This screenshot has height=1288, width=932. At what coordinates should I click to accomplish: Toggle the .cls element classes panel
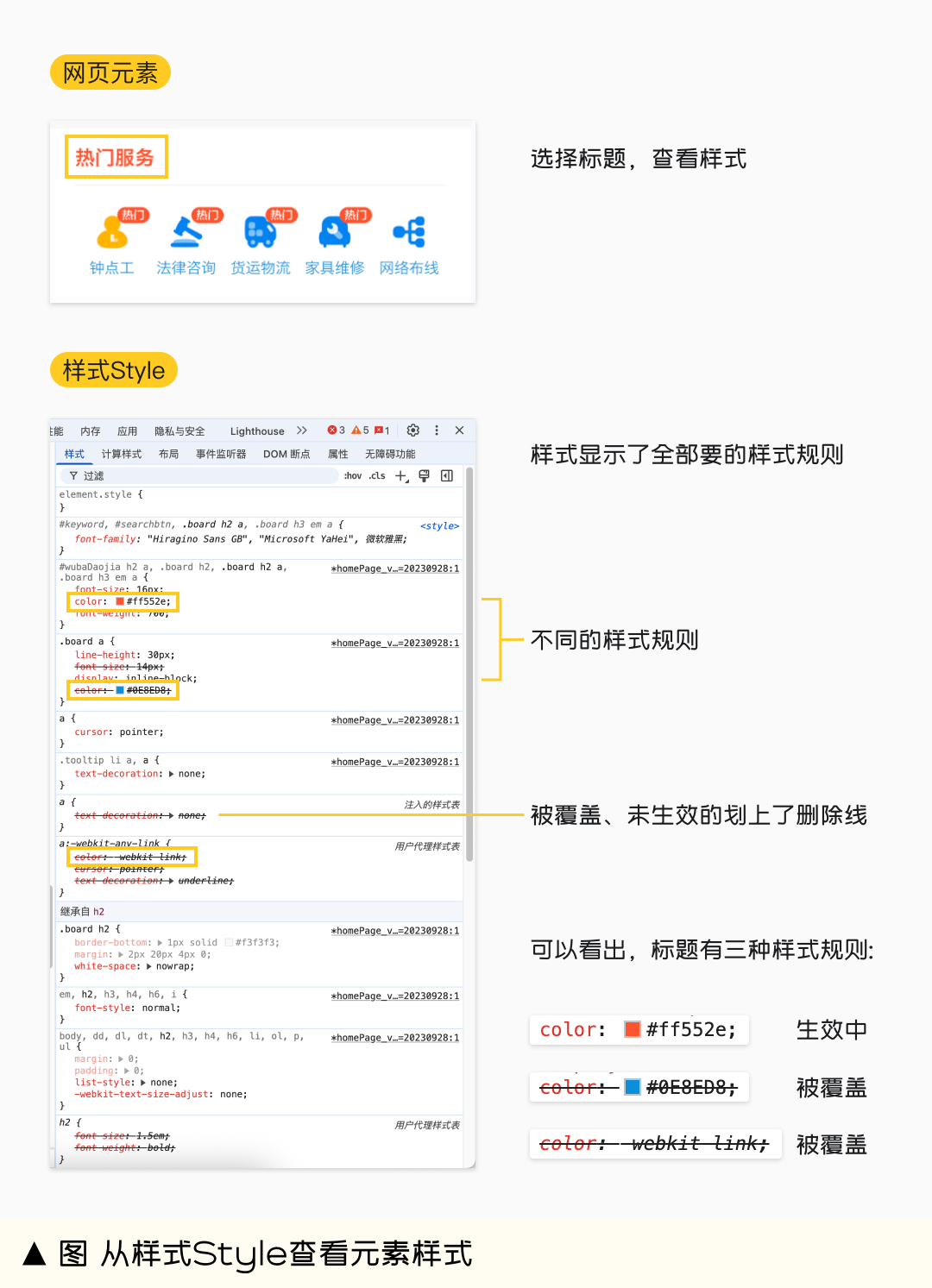click(x=377, y=476)
